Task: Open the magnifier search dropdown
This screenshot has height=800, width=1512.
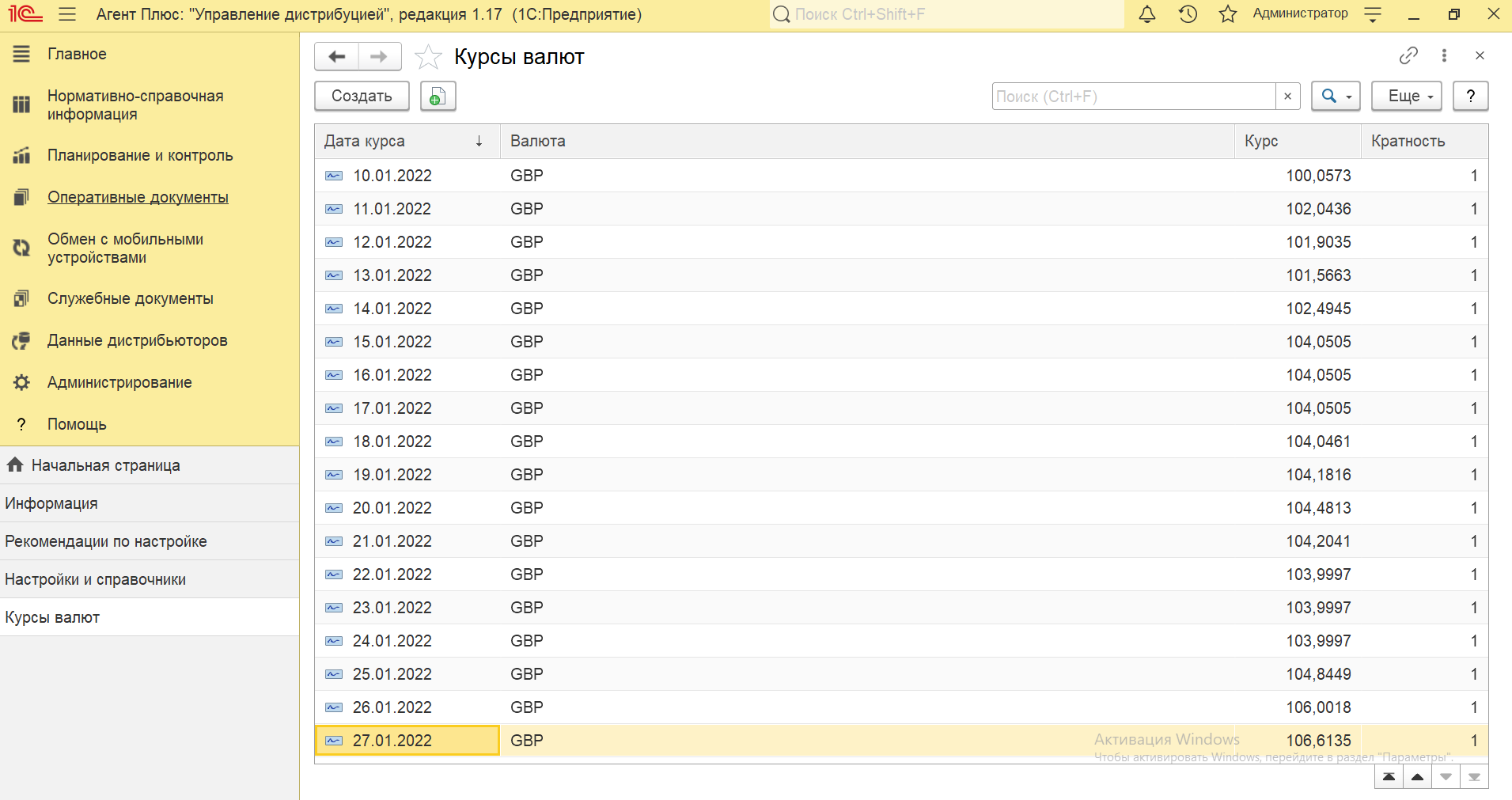Action: pyautogui.click(x=1335, y=97)
